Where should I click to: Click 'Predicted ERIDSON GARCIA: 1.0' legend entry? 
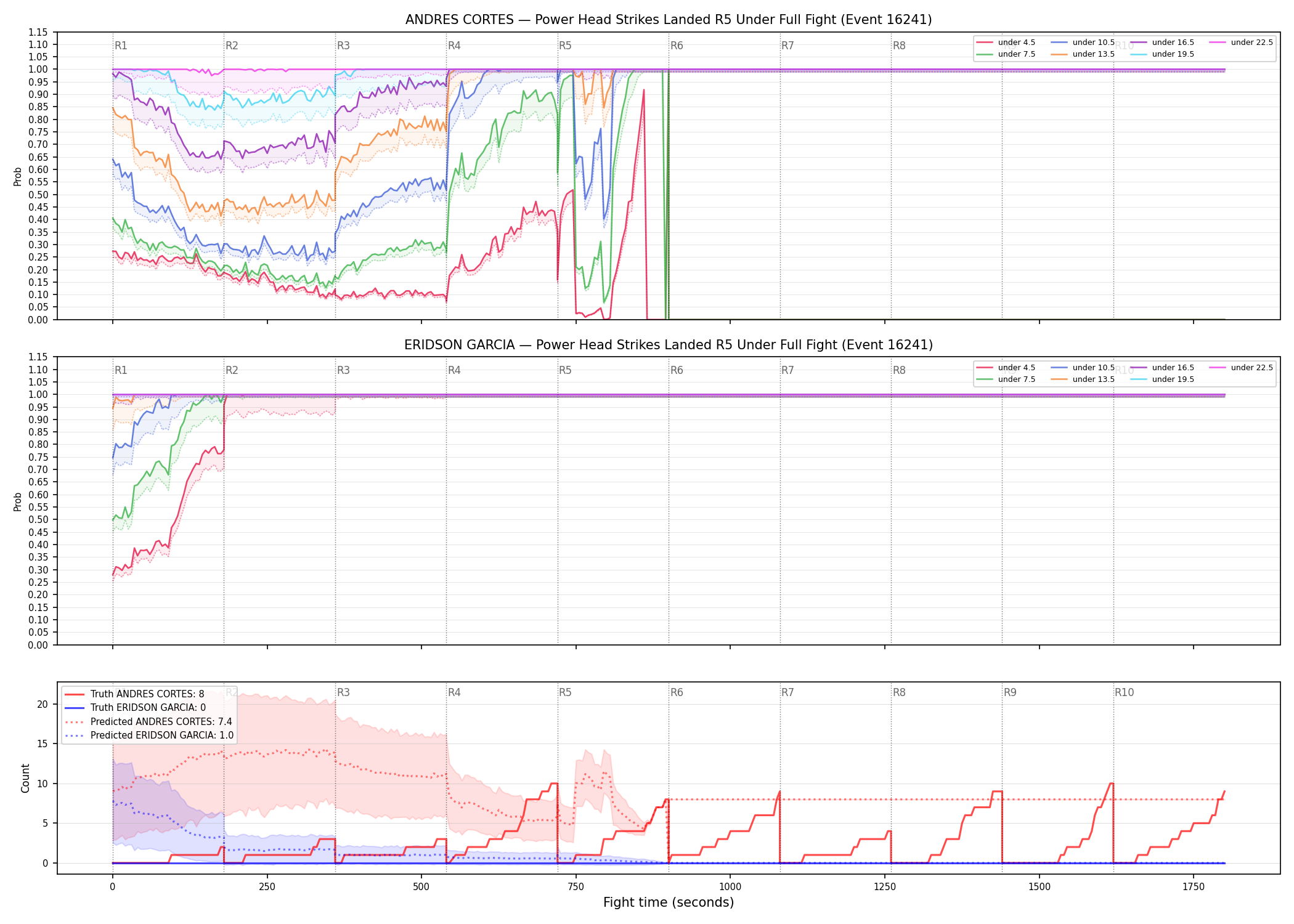point(149,736)
